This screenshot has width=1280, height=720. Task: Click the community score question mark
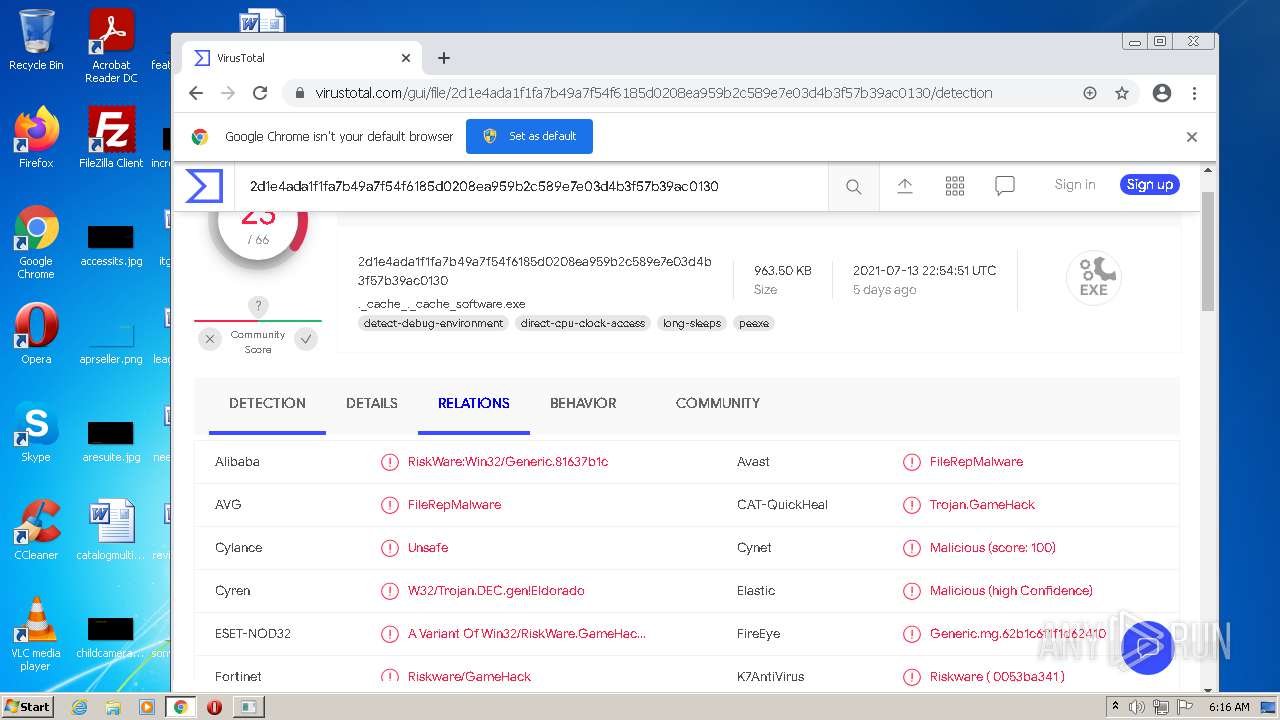258,306
